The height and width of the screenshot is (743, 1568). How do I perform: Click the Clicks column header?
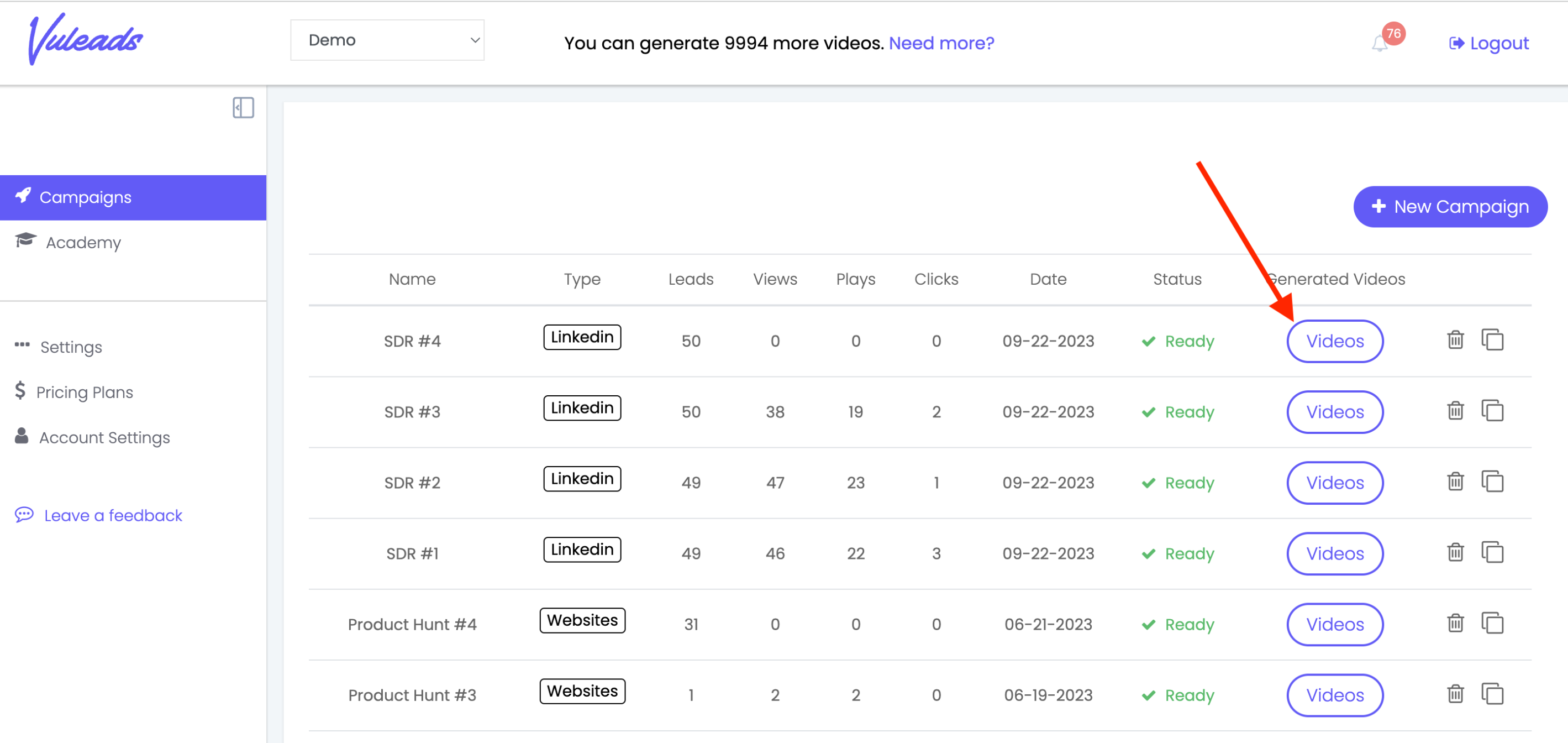[x=936, y=279]
